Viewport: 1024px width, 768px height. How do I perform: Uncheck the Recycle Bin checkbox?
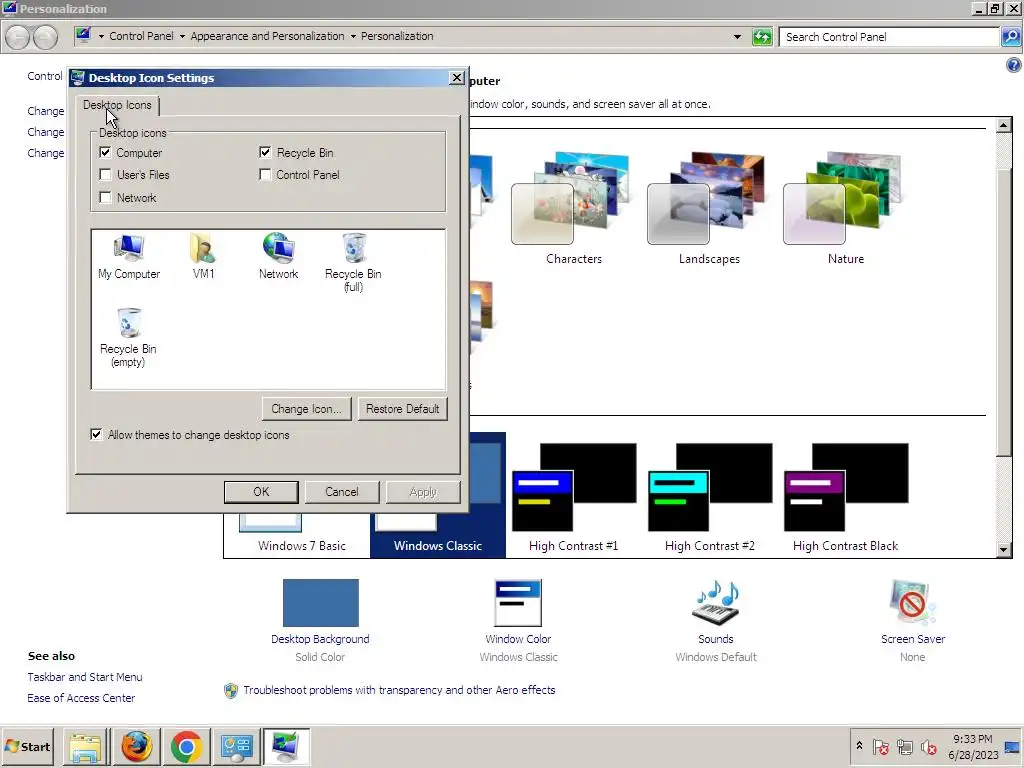tap(265, 152)
